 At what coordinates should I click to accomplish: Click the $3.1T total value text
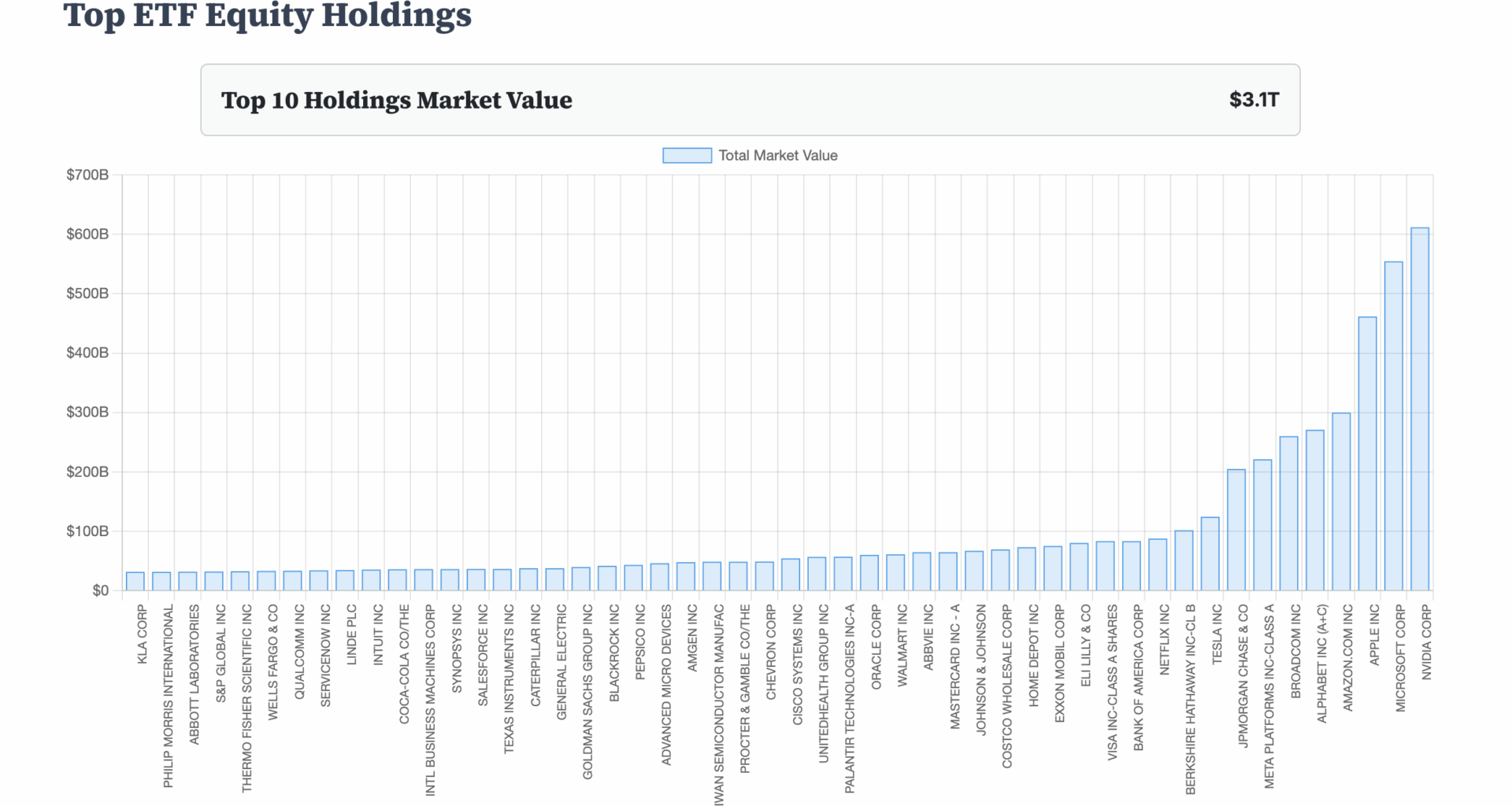[1255, 100]
